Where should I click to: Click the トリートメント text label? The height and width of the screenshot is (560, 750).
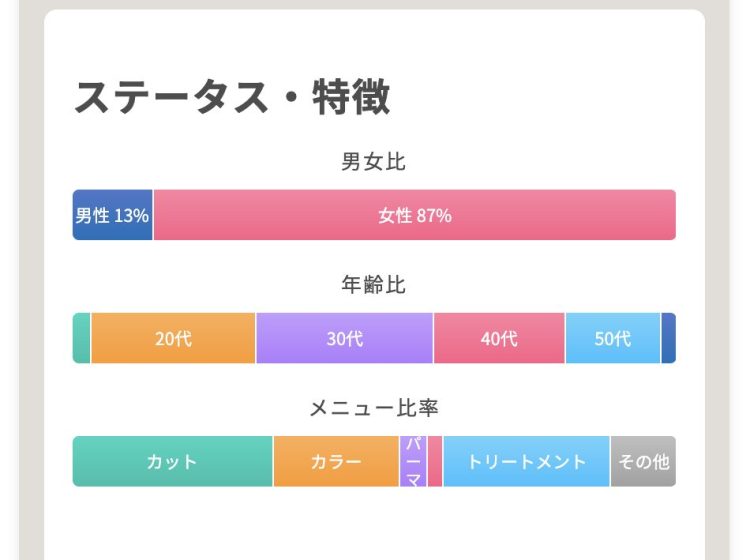[x=526, y=461]
